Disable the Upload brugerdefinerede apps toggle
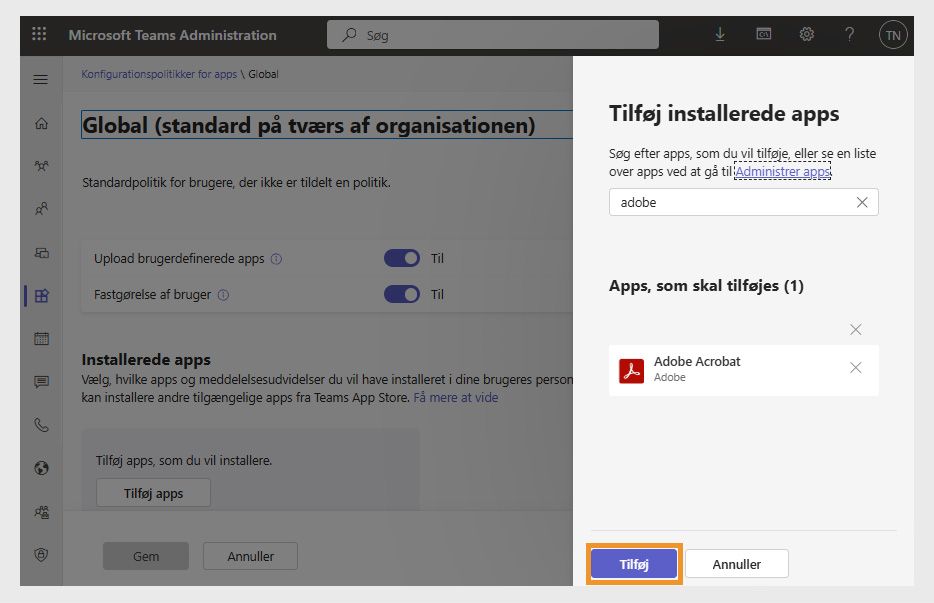Image resolution: width=934 pixels, height=603 pixels. [401, 258]
